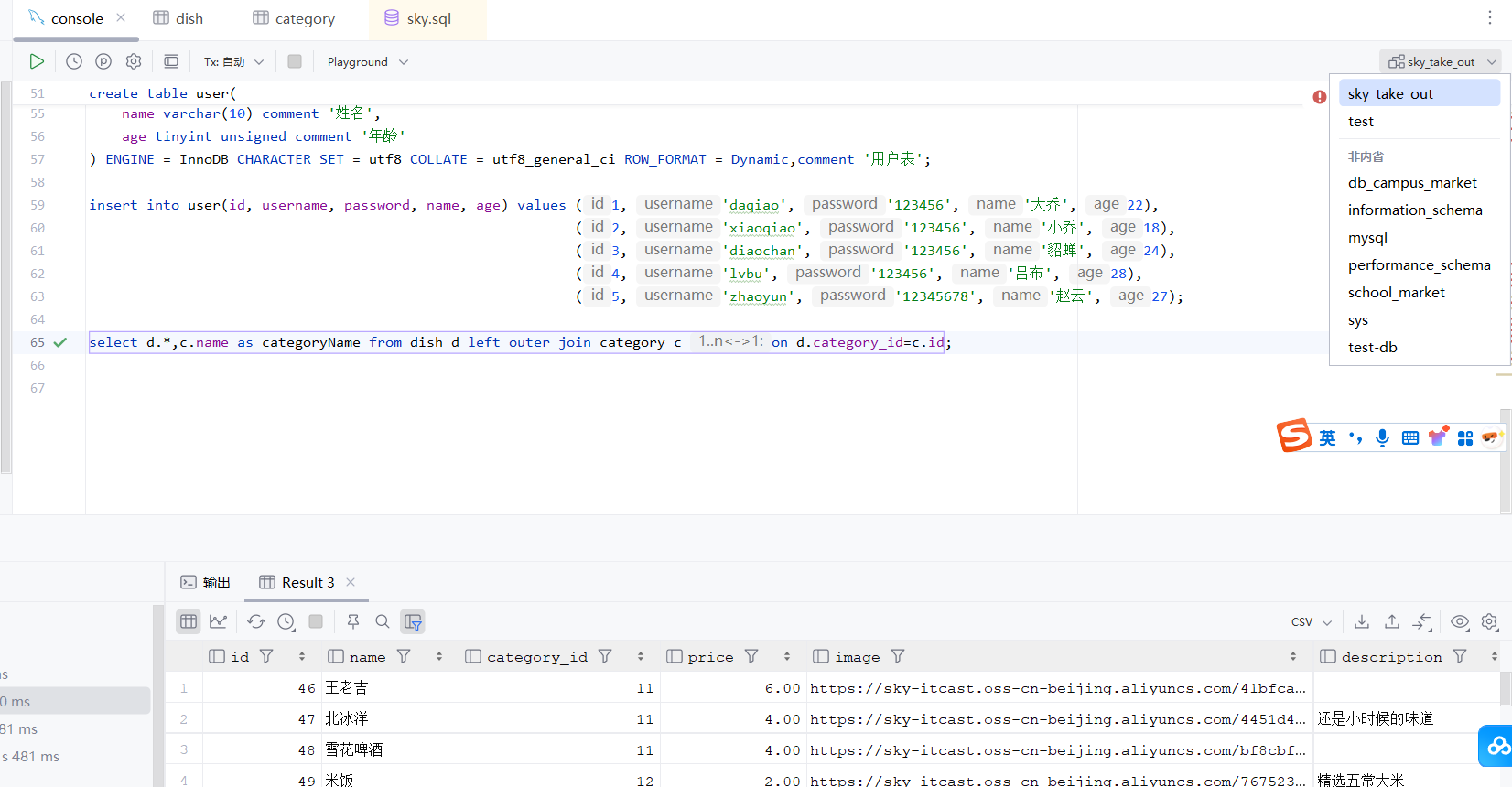Open Sogou toolbox grid icon
This screenshot has width=1512, height=787.
click(1465, 438)
